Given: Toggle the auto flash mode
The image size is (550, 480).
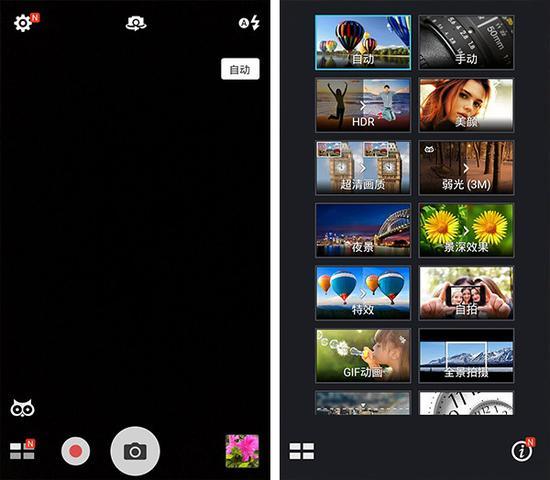Looking at the screenshot, I should pos(249,23).
